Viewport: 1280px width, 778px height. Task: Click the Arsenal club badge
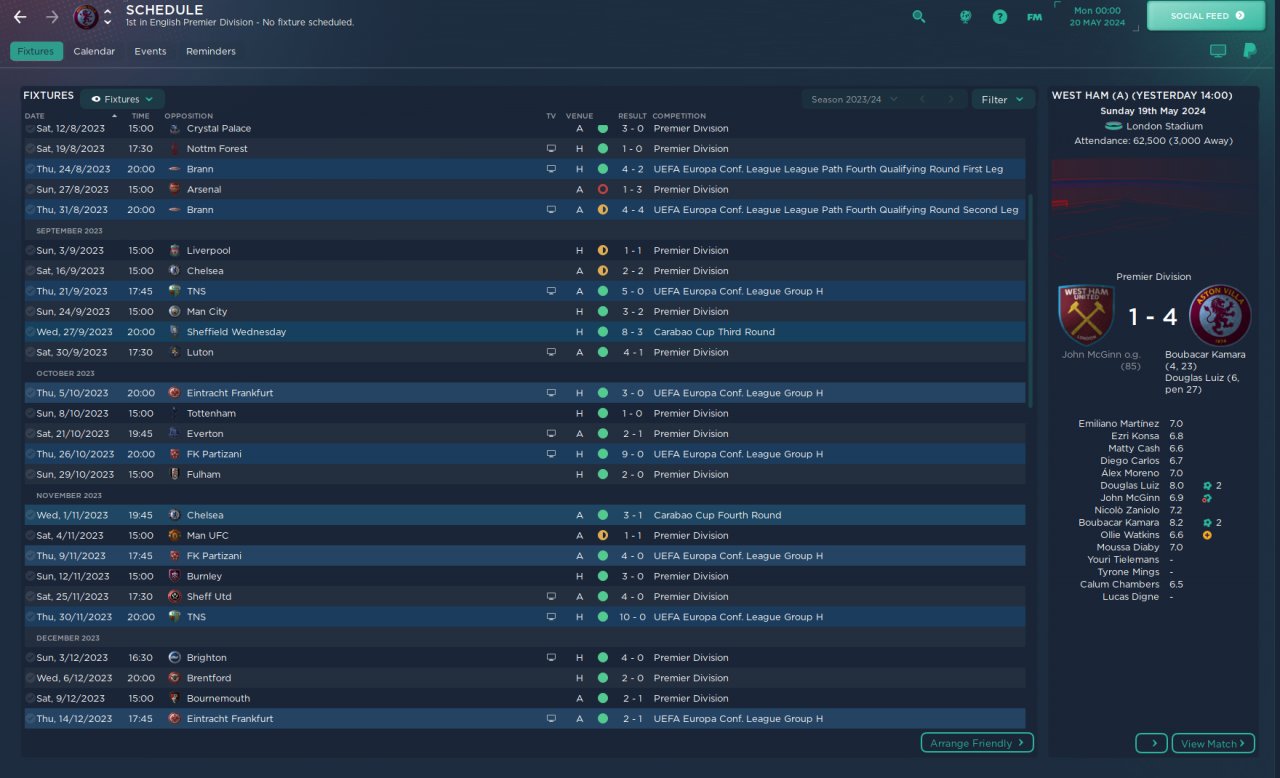click(175, 189)
